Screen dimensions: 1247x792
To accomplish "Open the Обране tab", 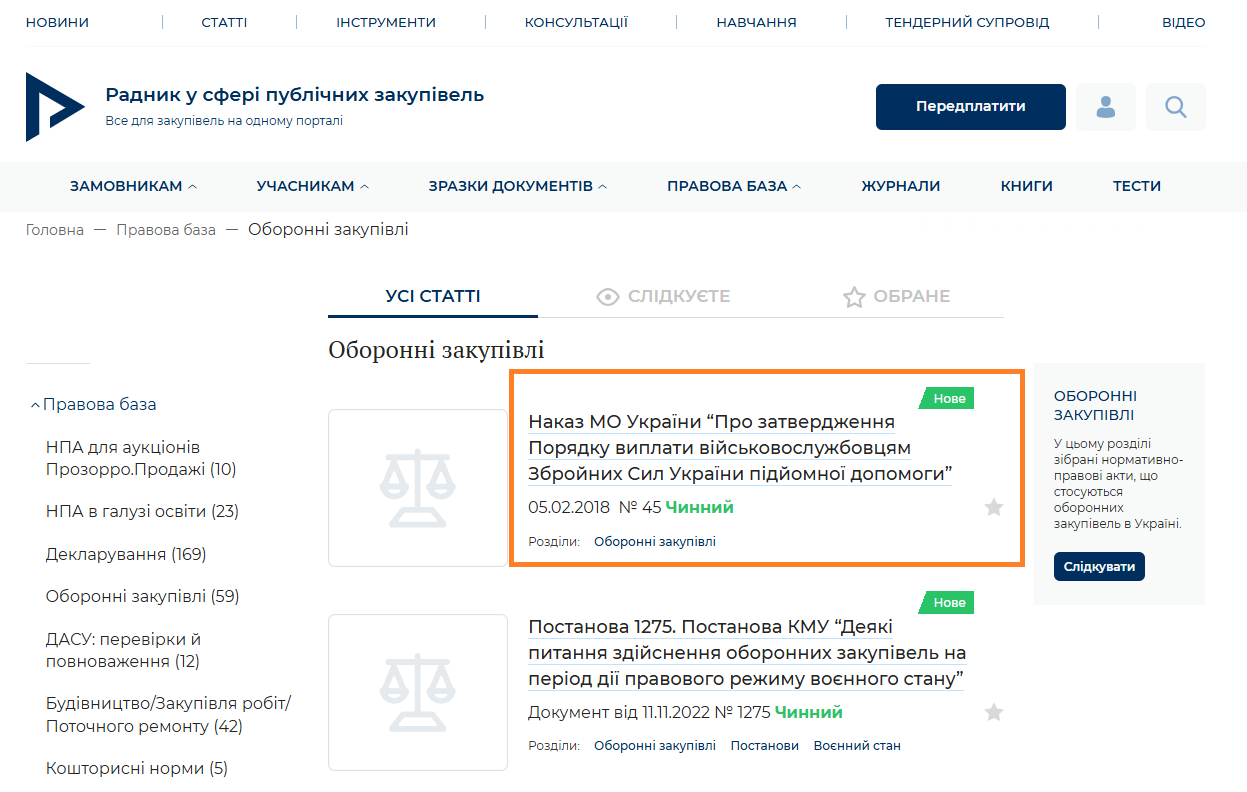I will [x=896, y=297].
